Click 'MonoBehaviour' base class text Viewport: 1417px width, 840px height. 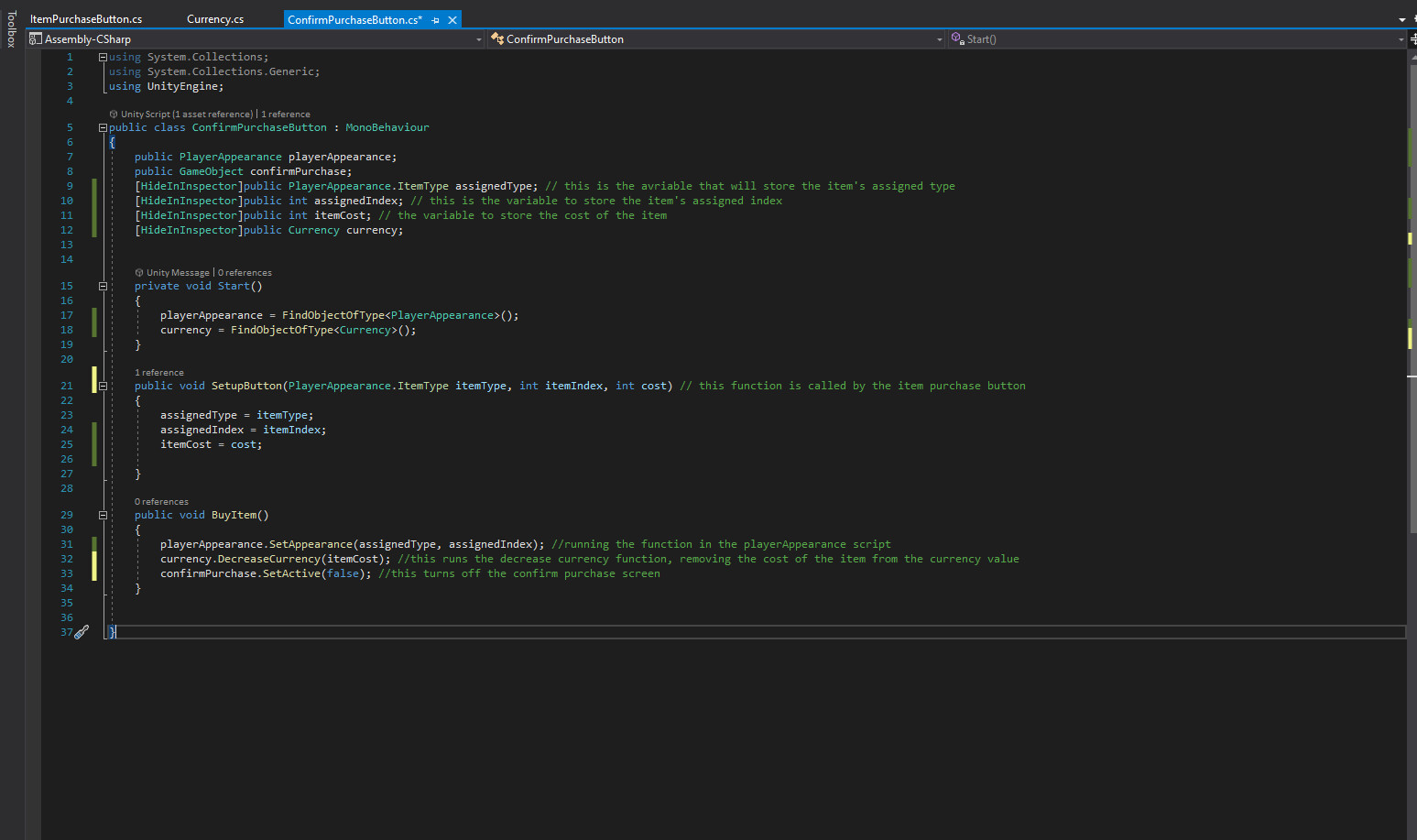[387, 127]
